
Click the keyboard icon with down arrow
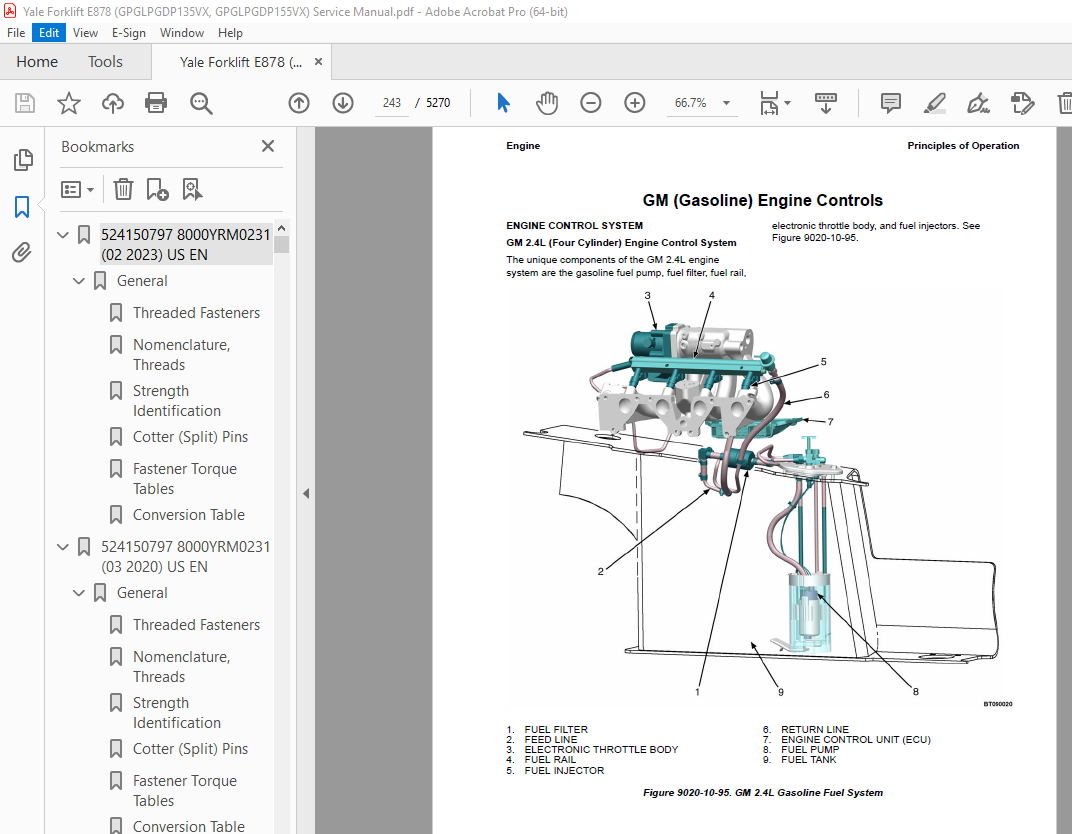826,103
